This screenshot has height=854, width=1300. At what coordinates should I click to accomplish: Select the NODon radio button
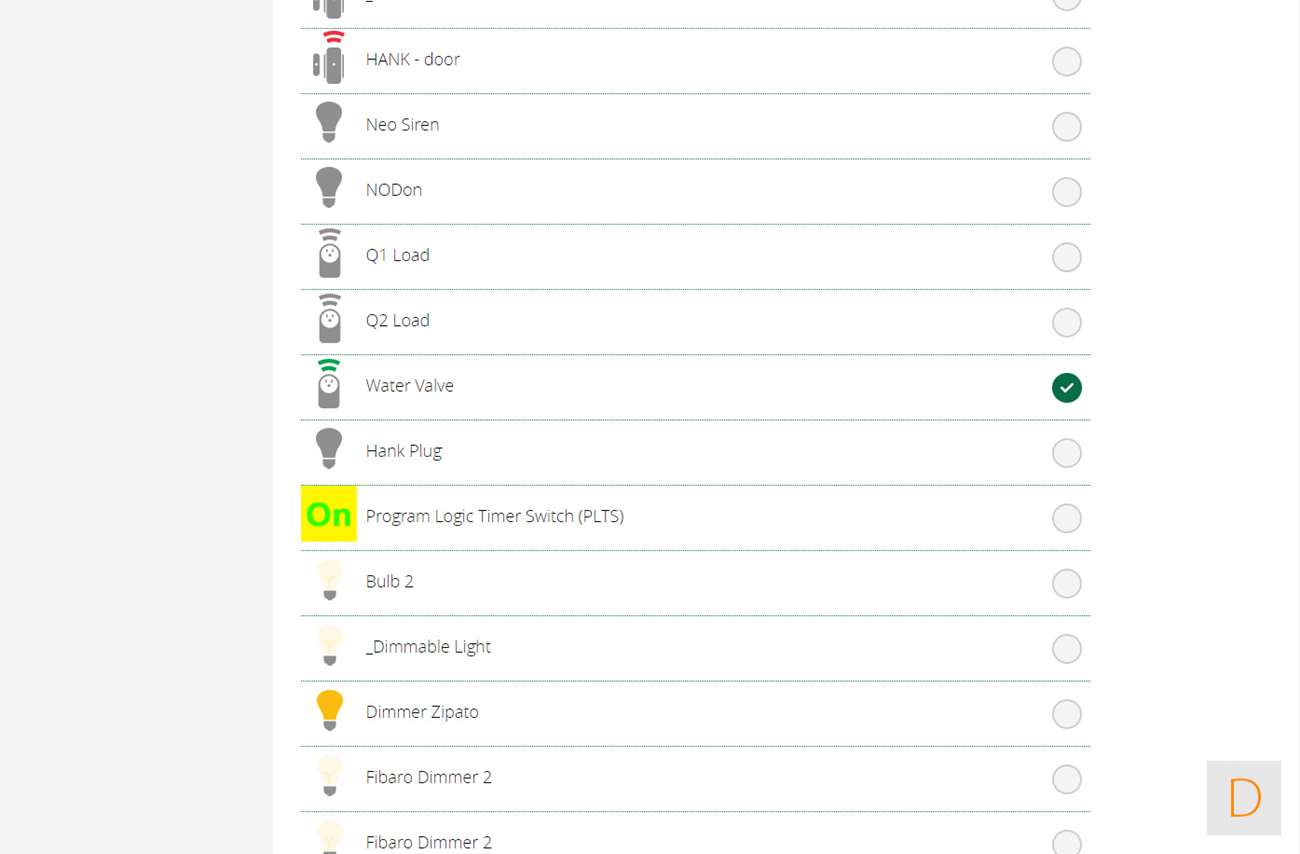coord(1067,192)
